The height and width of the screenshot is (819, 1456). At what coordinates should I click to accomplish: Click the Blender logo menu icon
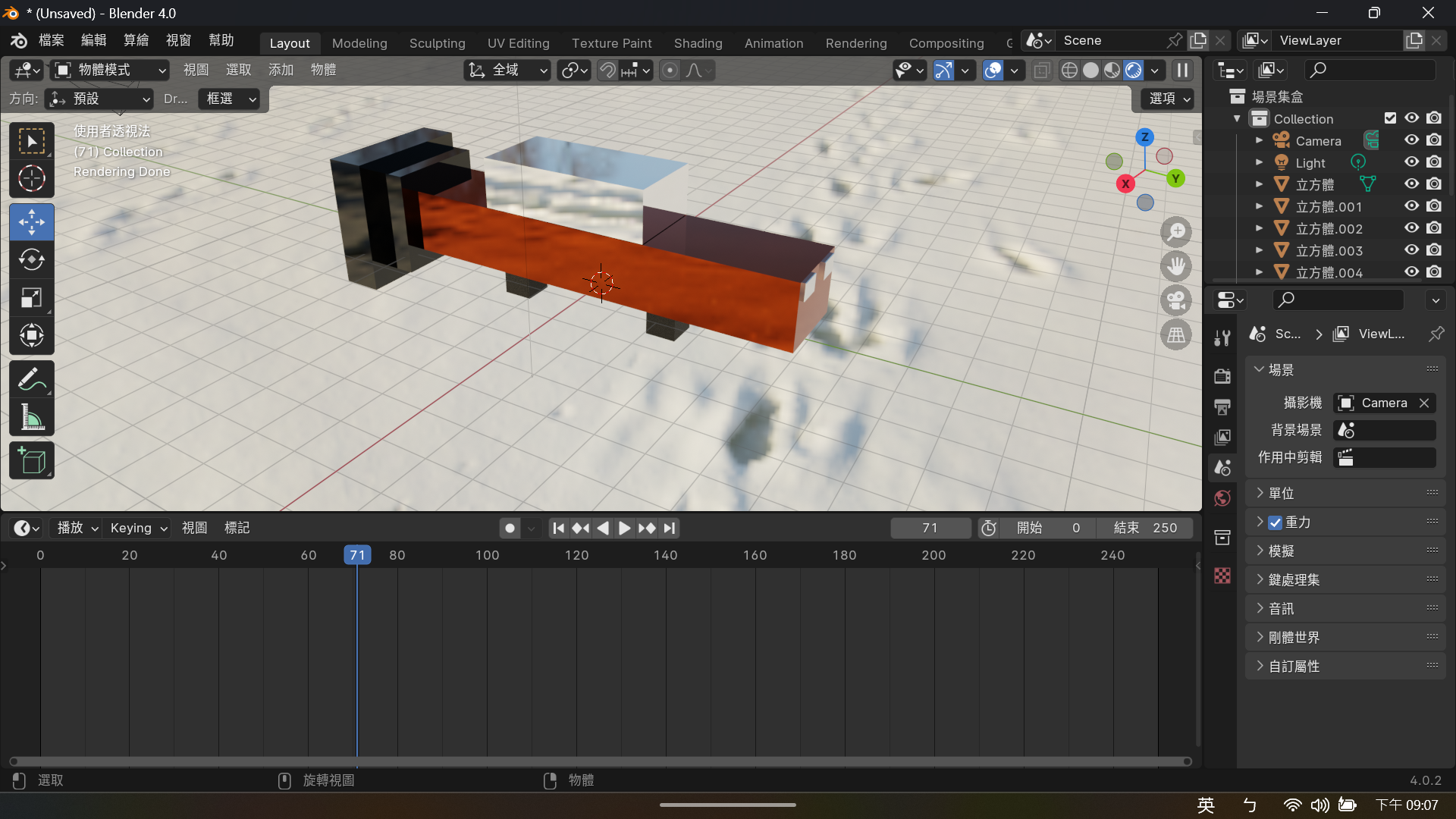[19, 41]
